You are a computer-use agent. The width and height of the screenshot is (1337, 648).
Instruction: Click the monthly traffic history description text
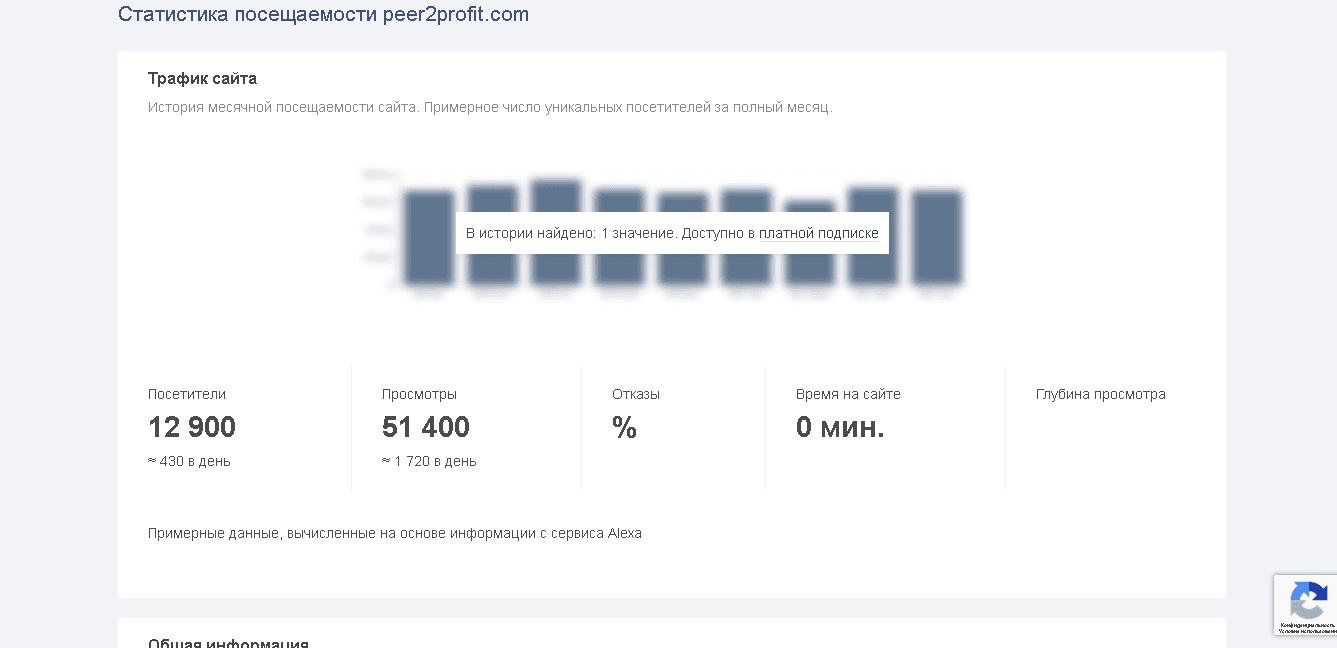tap(490, 107)
